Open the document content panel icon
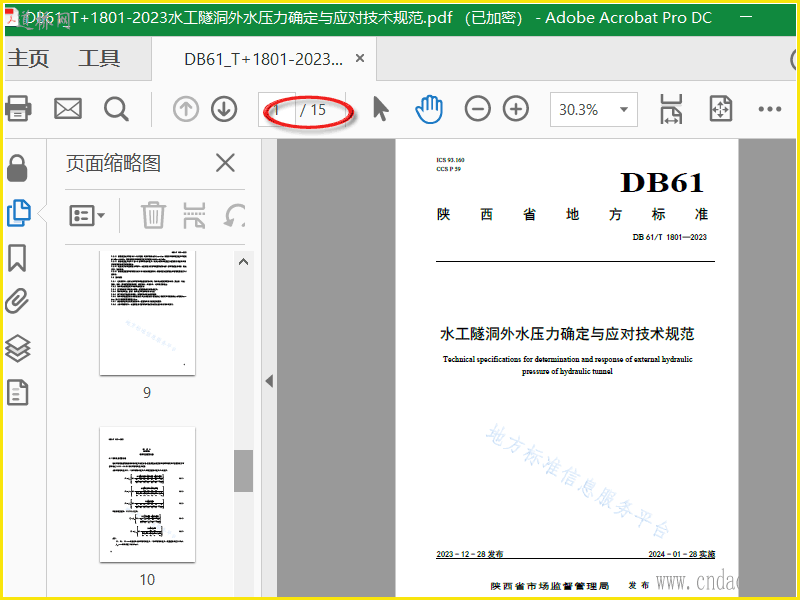Screen dimensions: 800x600 point(17,392)
